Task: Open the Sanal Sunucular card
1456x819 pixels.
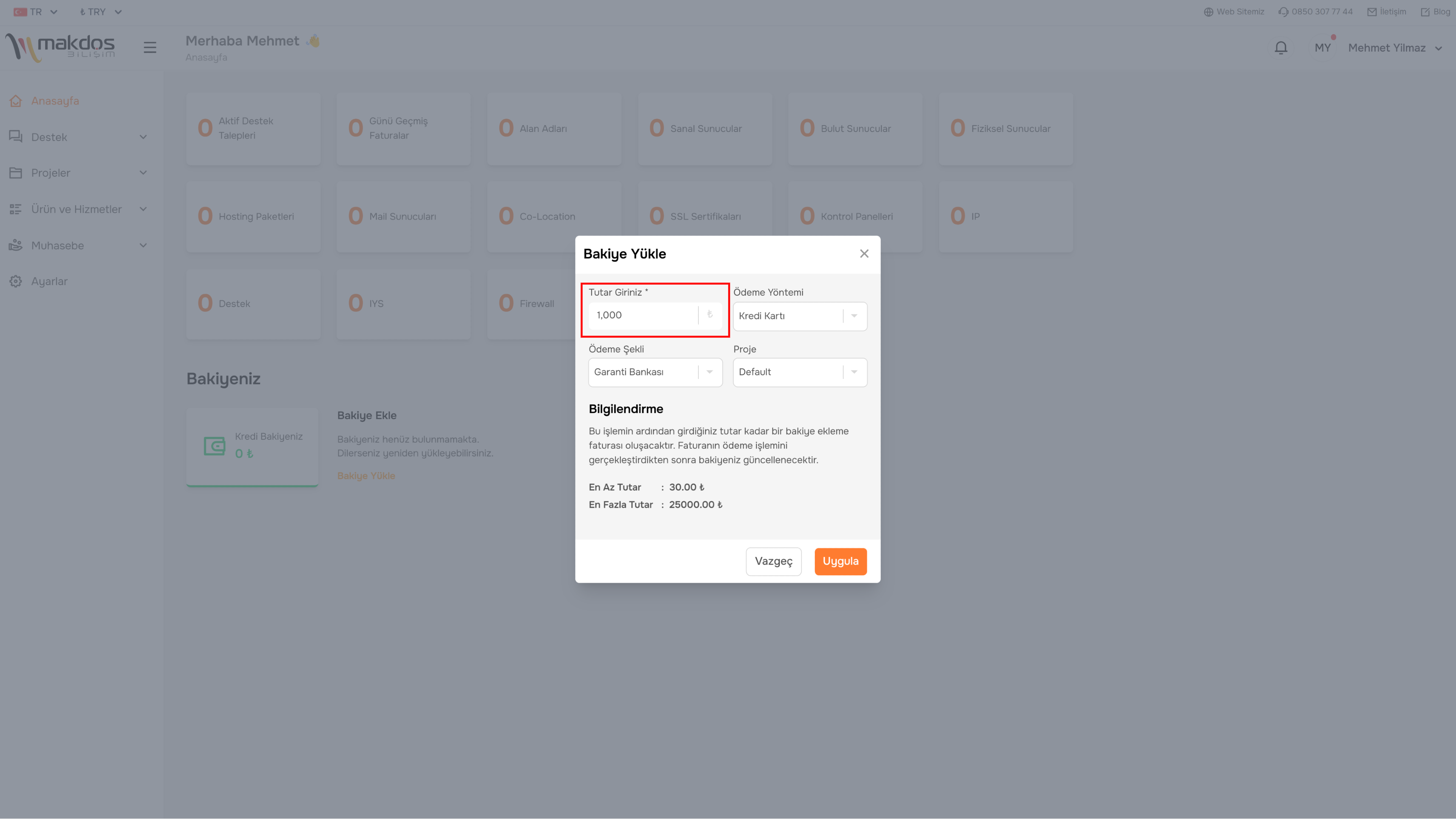Action: tap(705, 129)
